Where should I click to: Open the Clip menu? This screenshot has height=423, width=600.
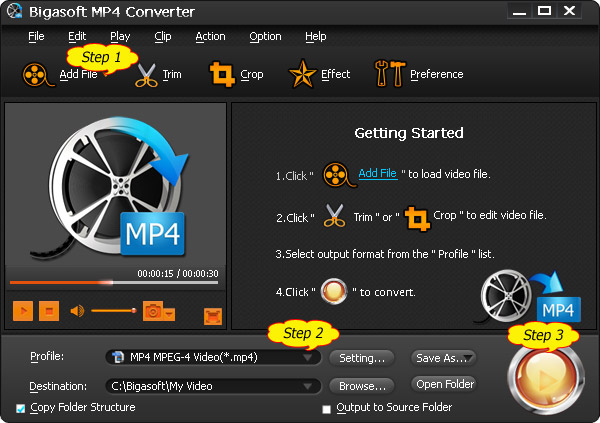tap(163, 36)
